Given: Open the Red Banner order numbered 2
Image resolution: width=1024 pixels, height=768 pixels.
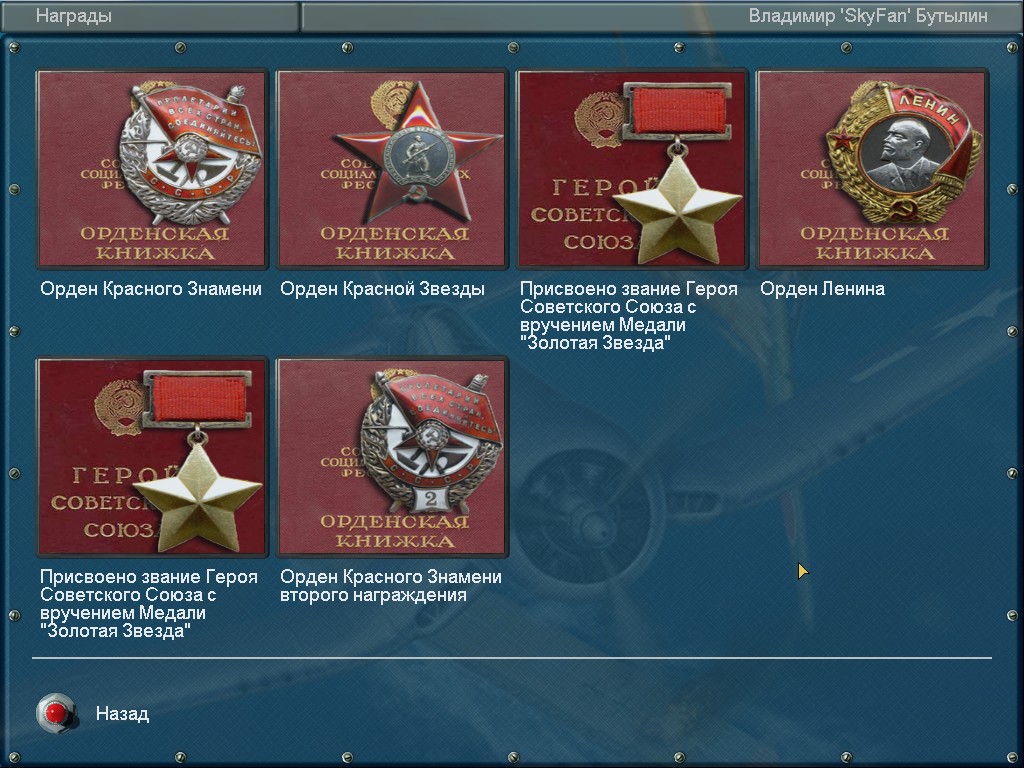Looking at the screenshot, I should coord(392,456).
